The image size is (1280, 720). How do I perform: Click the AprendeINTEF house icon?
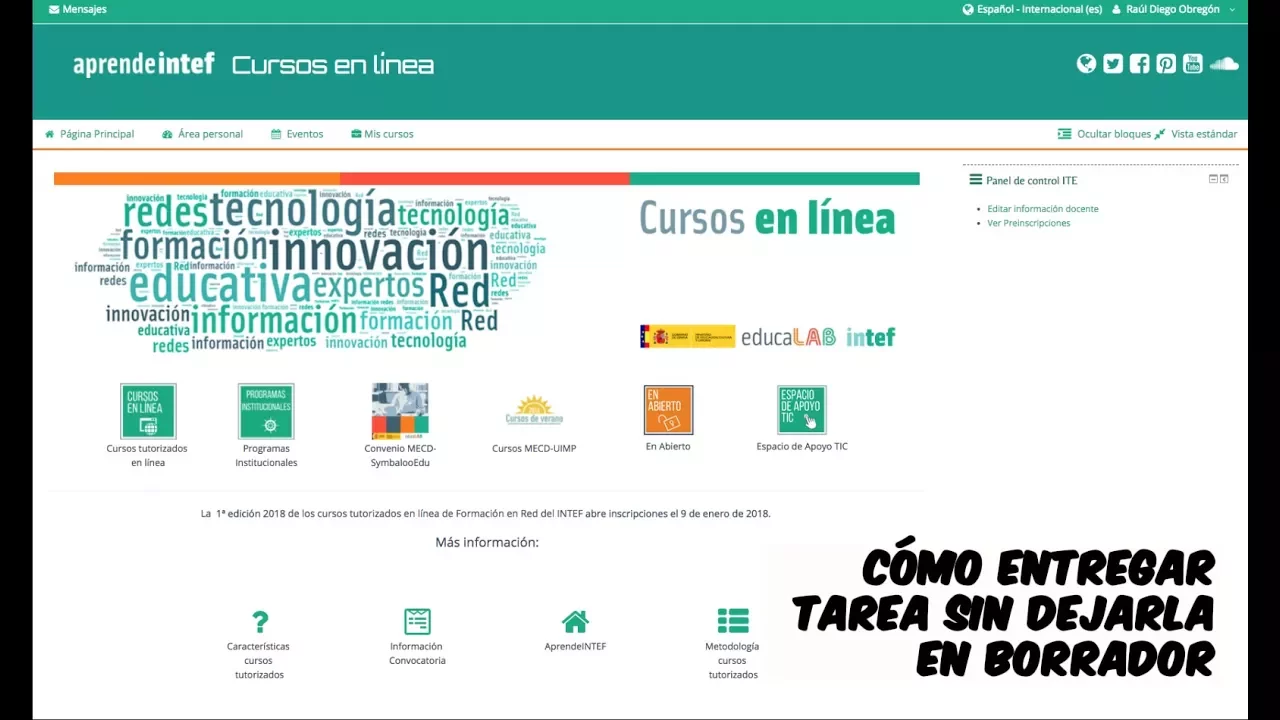[575, 621]
